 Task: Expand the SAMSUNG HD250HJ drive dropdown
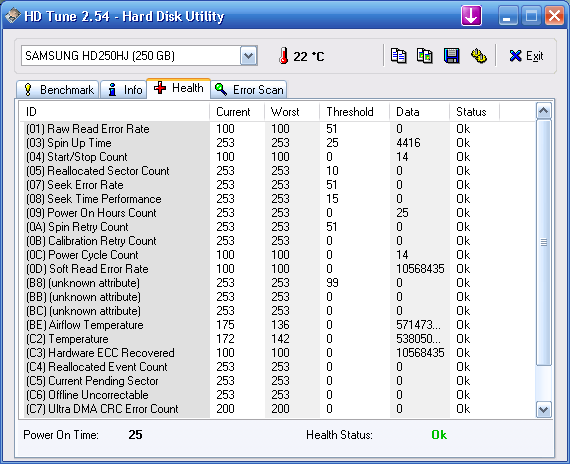[249, 56]
